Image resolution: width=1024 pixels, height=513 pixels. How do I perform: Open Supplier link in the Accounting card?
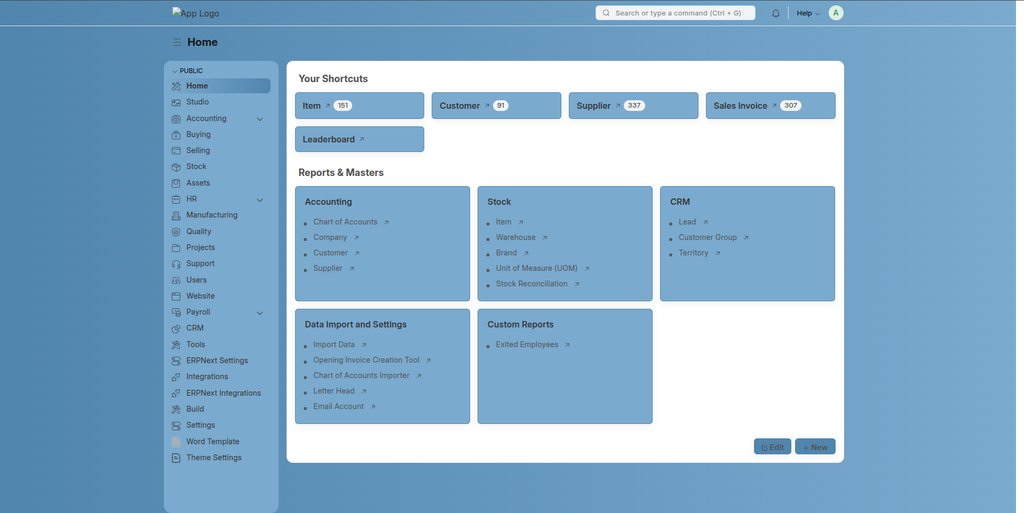coord(328,268)
